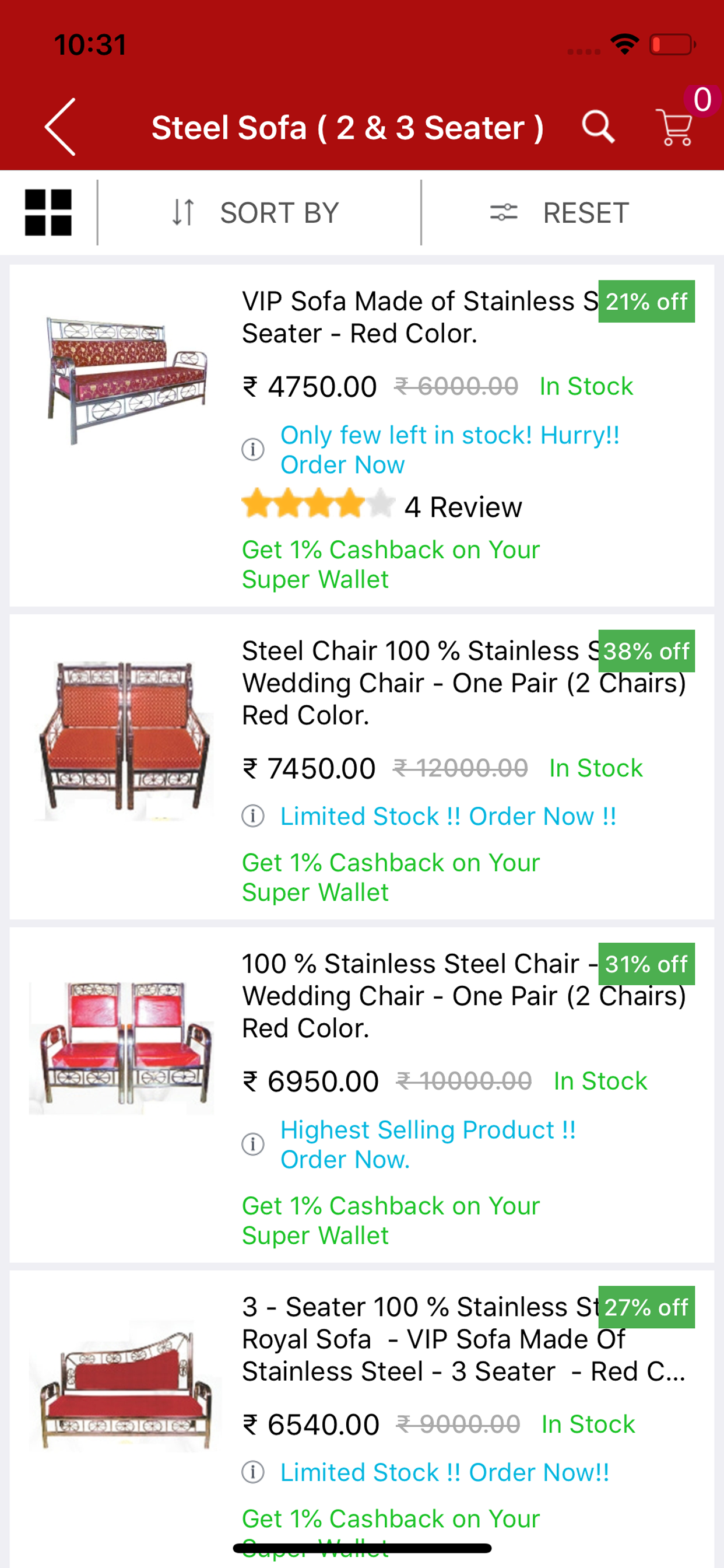Select the 3 - Seater Royal Sofa title
724x1568 pixels.
(463, 1339)
